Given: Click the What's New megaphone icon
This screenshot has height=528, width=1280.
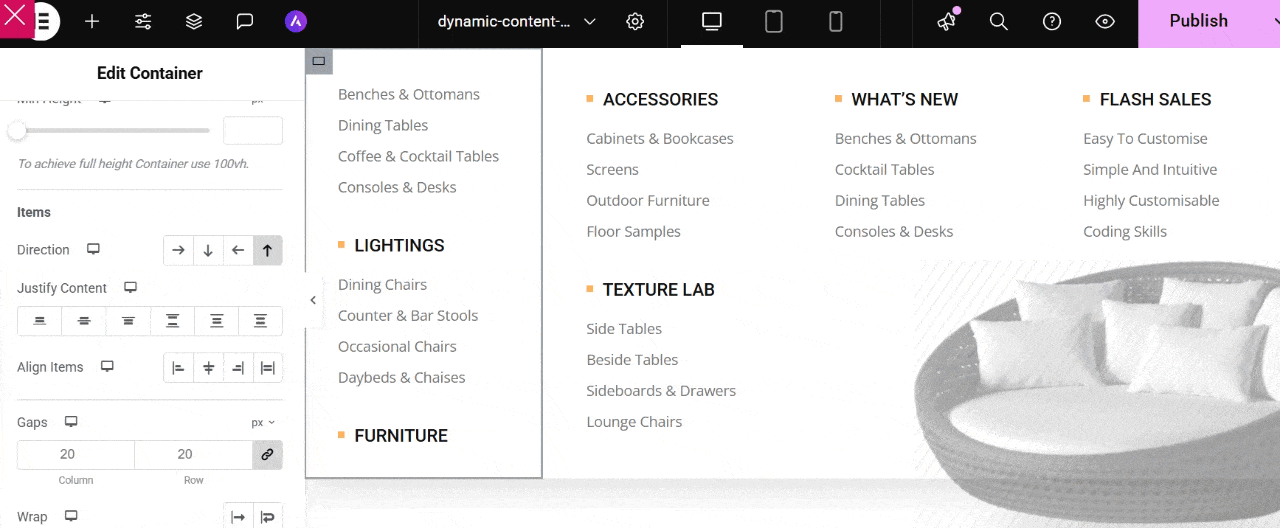Looking at the screenshot, I should (x=946, y=22).
